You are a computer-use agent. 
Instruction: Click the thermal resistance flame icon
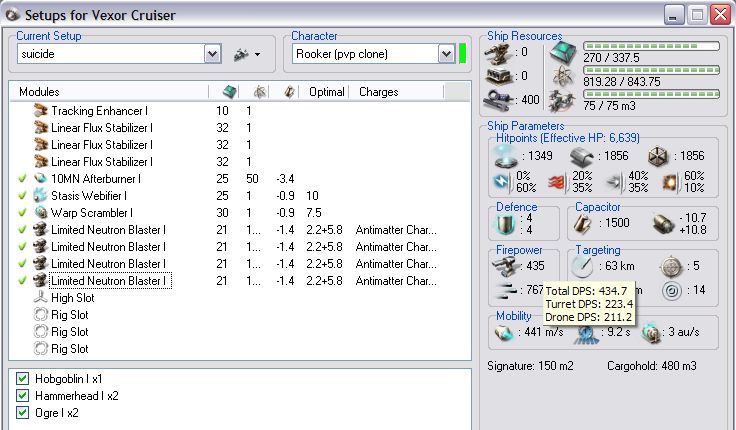558,182
